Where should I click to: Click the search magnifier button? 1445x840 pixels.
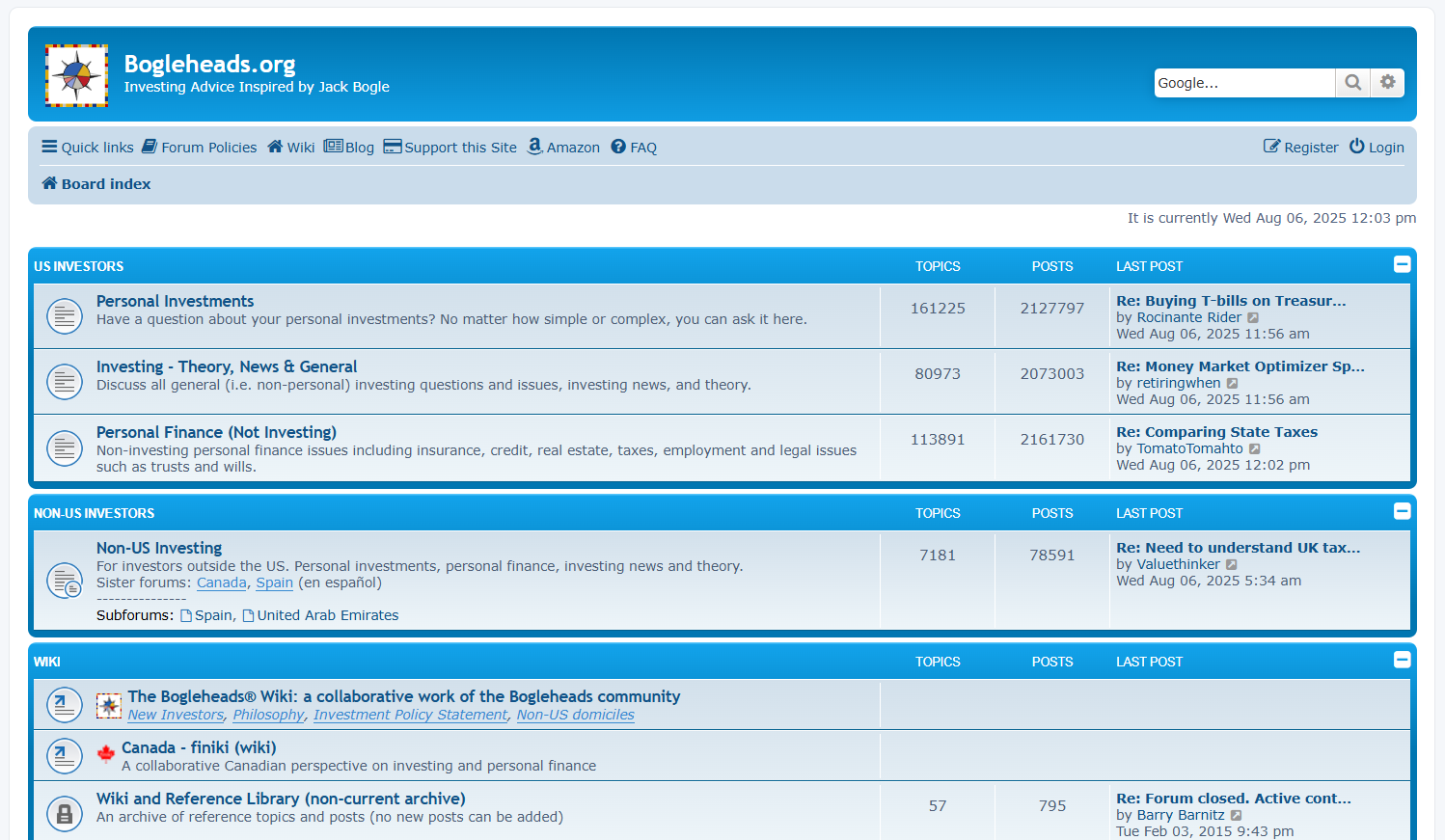point(1353,83)
